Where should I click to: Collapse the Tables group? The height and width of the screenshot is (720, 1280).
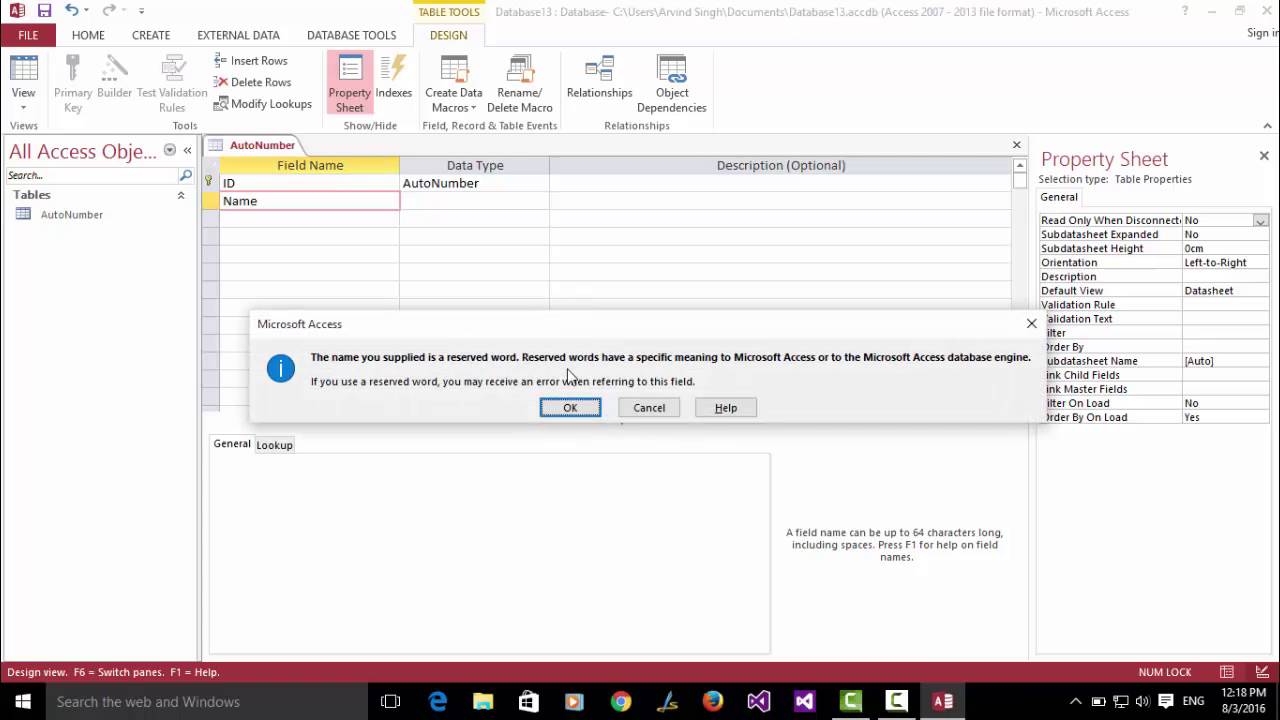[181, 195]
